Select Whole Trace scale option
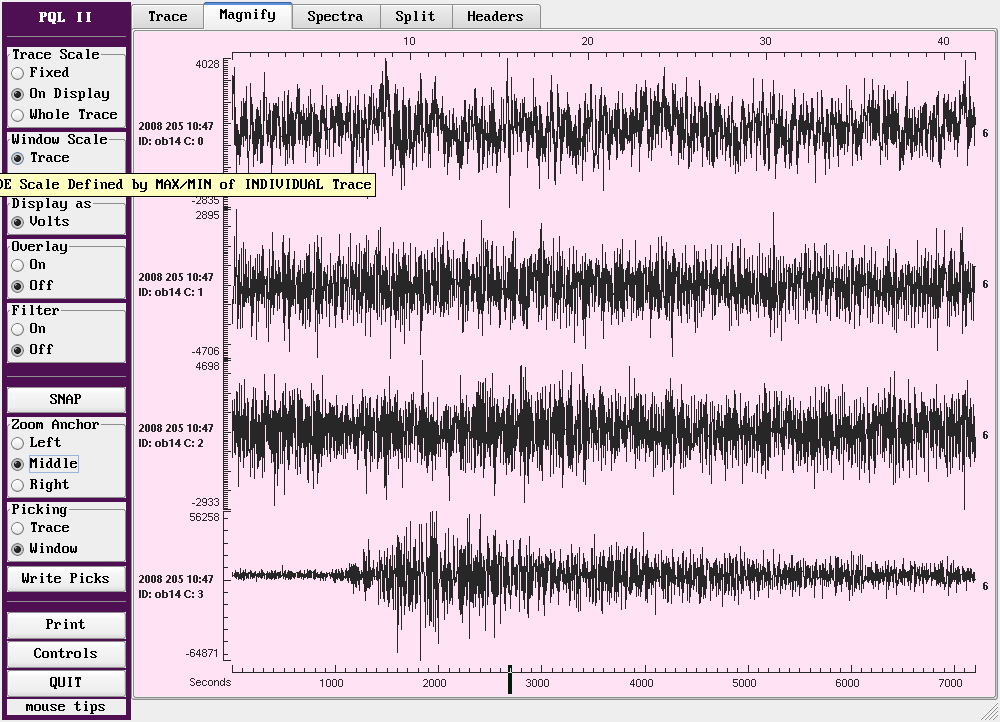Viewport: 1000px width, 722px height. click(x=18, y=115)
